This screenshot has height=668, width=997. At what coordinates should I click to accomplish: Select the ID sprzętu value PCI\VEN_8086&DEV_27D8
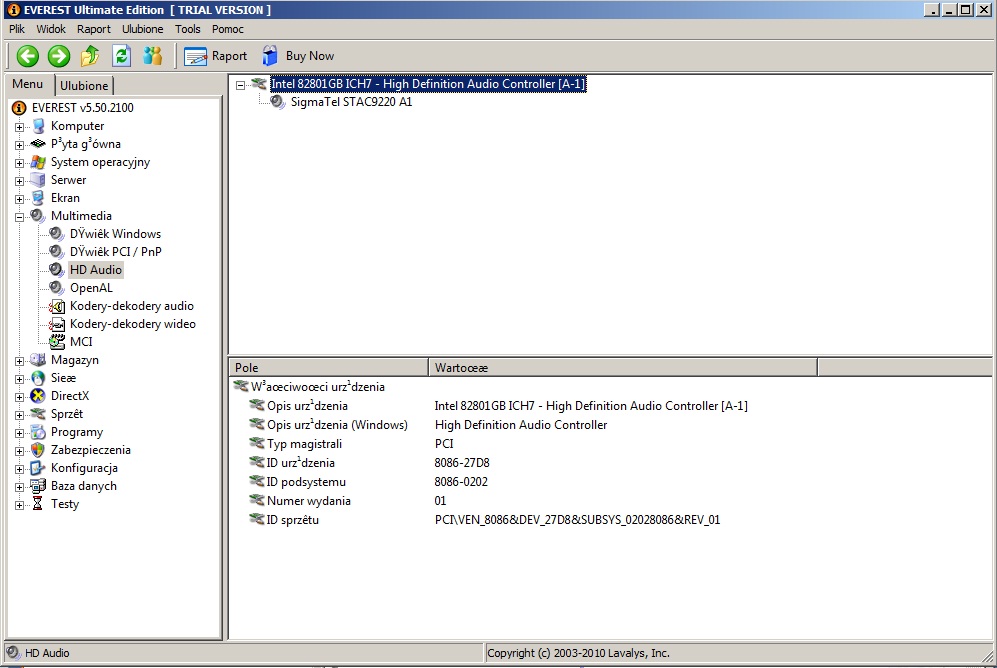coord(577,520)
